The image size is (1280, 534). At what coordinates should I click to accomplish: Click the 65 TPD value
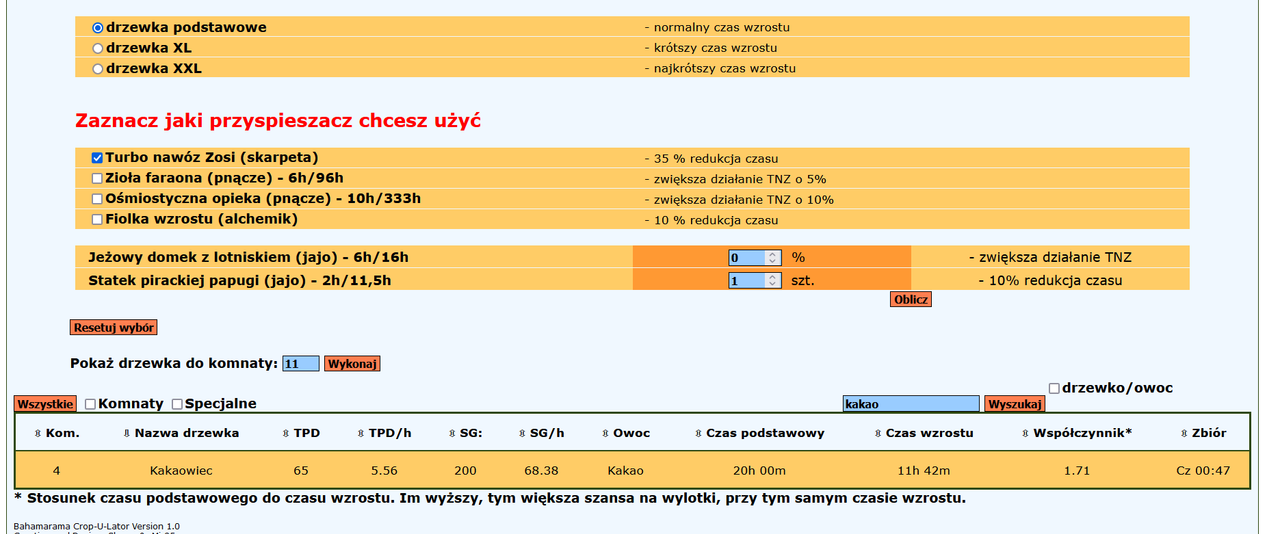(301, 470)
